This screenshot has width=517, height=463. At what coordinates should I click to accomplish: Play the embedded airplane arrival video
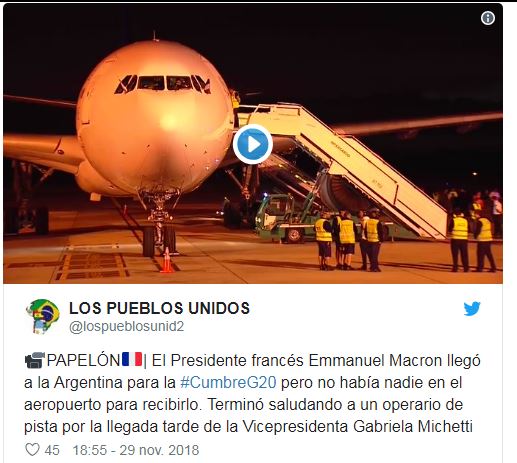click(x=253, y=144)
